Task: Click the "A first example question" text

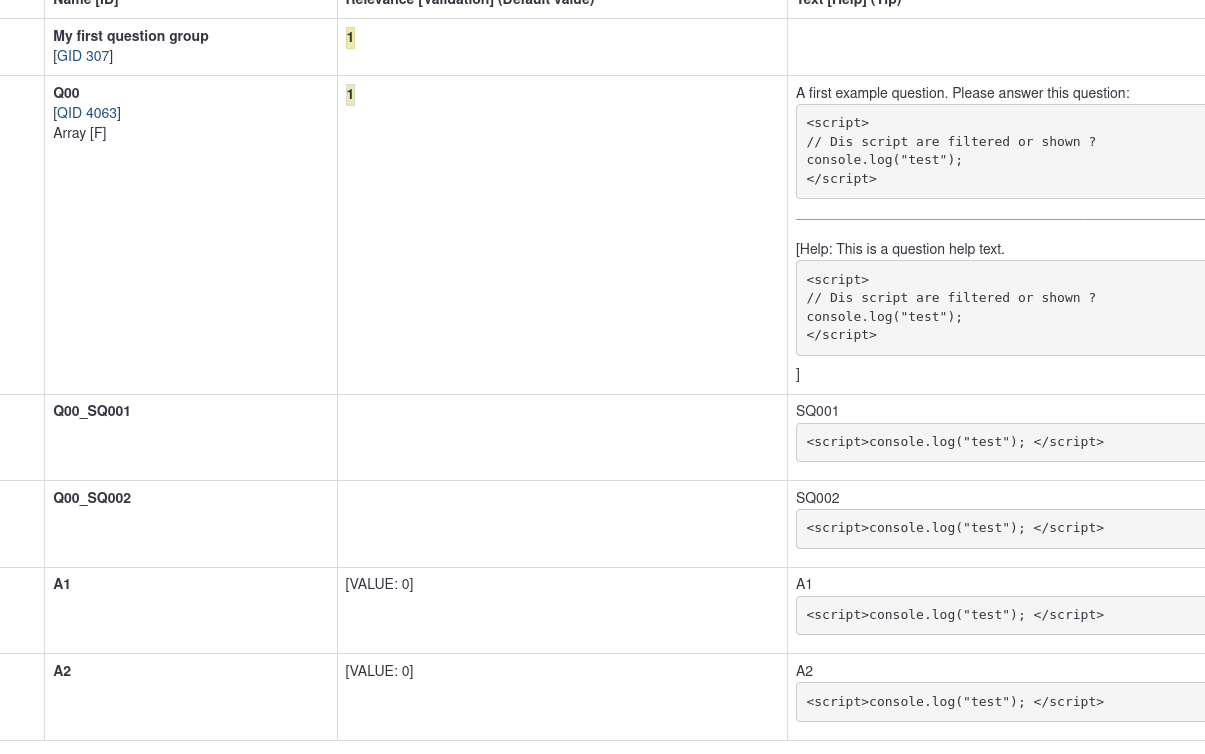Action: (962, 94)
